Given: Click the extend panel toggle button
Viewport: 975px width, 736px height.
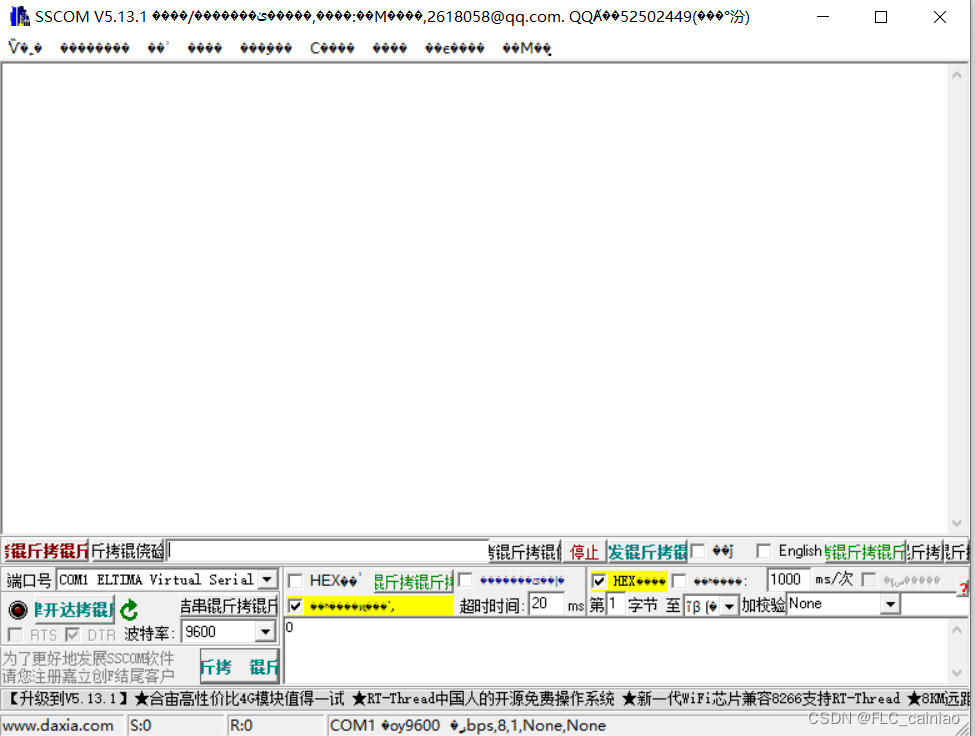Looking at the screenshot, I should [x=957, y=550].
